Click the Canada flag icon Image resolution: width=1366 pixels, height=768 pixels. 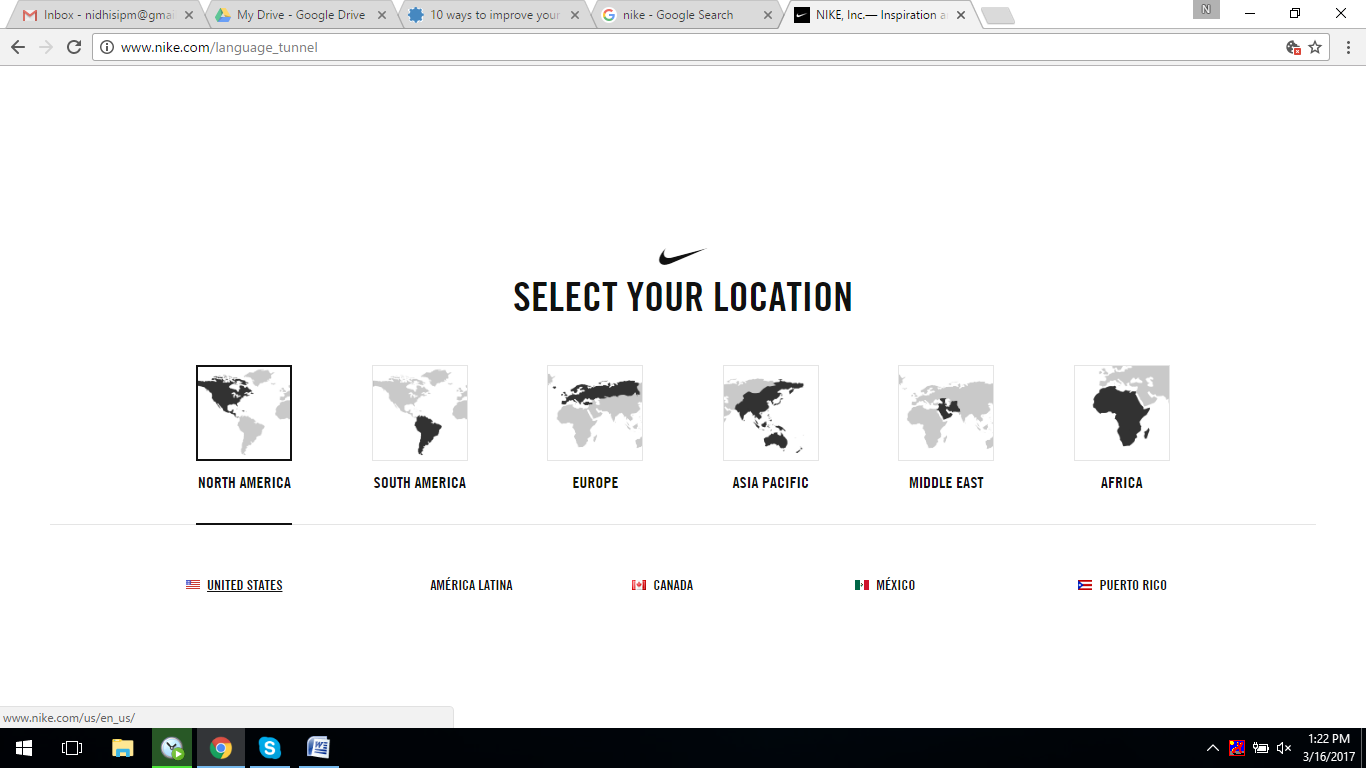click(639, 585)
